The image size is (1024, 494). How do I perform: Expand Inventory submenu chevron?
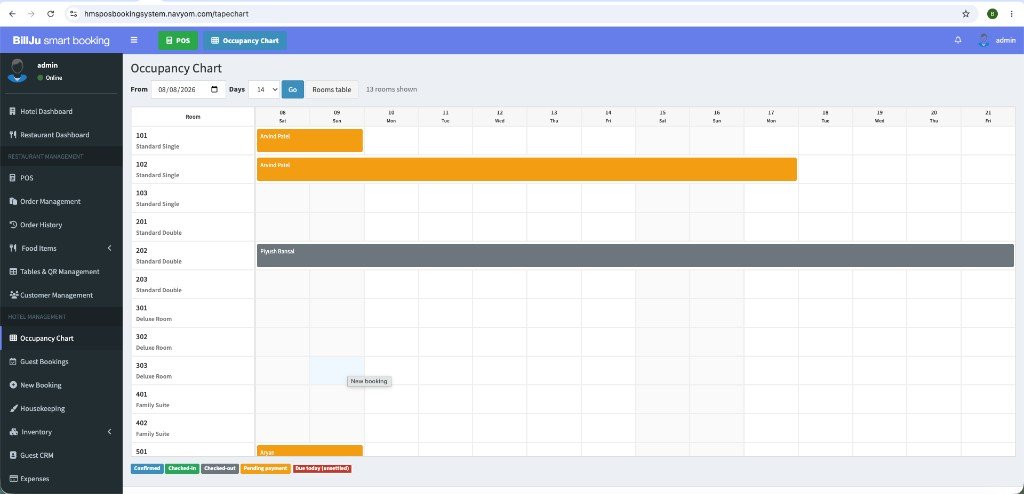110,432
